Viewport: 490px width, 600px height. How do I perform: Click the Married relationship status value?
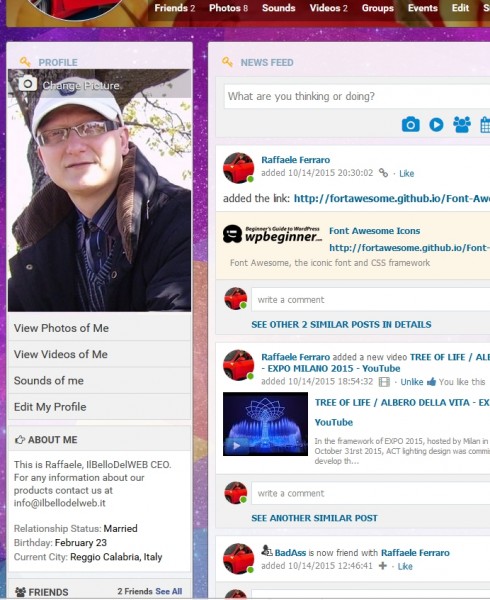(120, 528)
